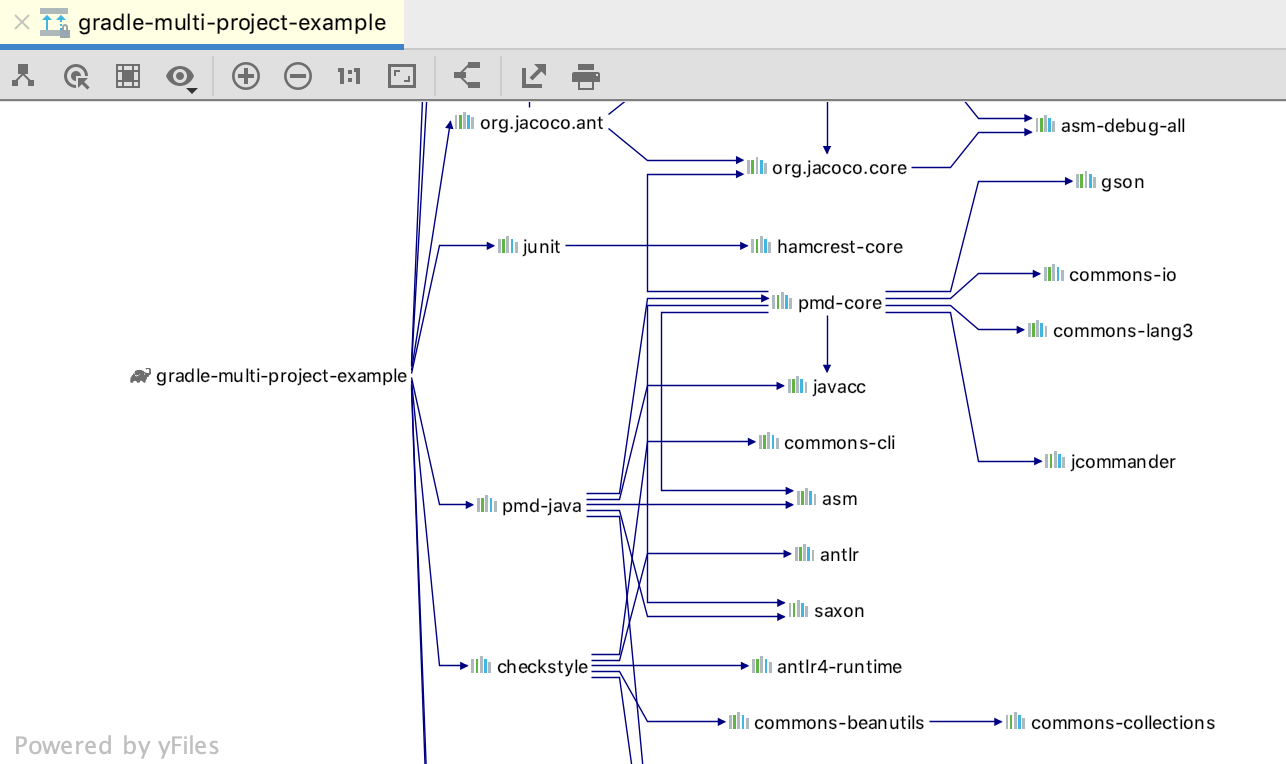
Task: Print the dependency diagram
Action: pos(585,76)
